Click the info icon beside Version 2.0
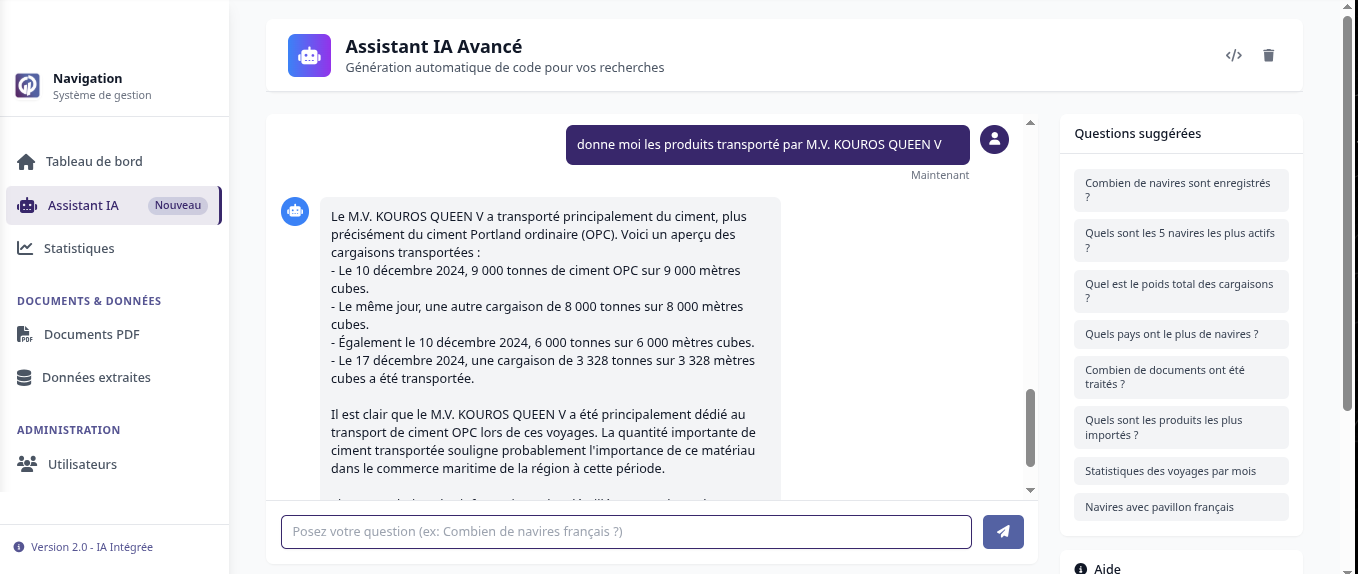Screen dimensions: 1358x574 [x=19, y=547]
